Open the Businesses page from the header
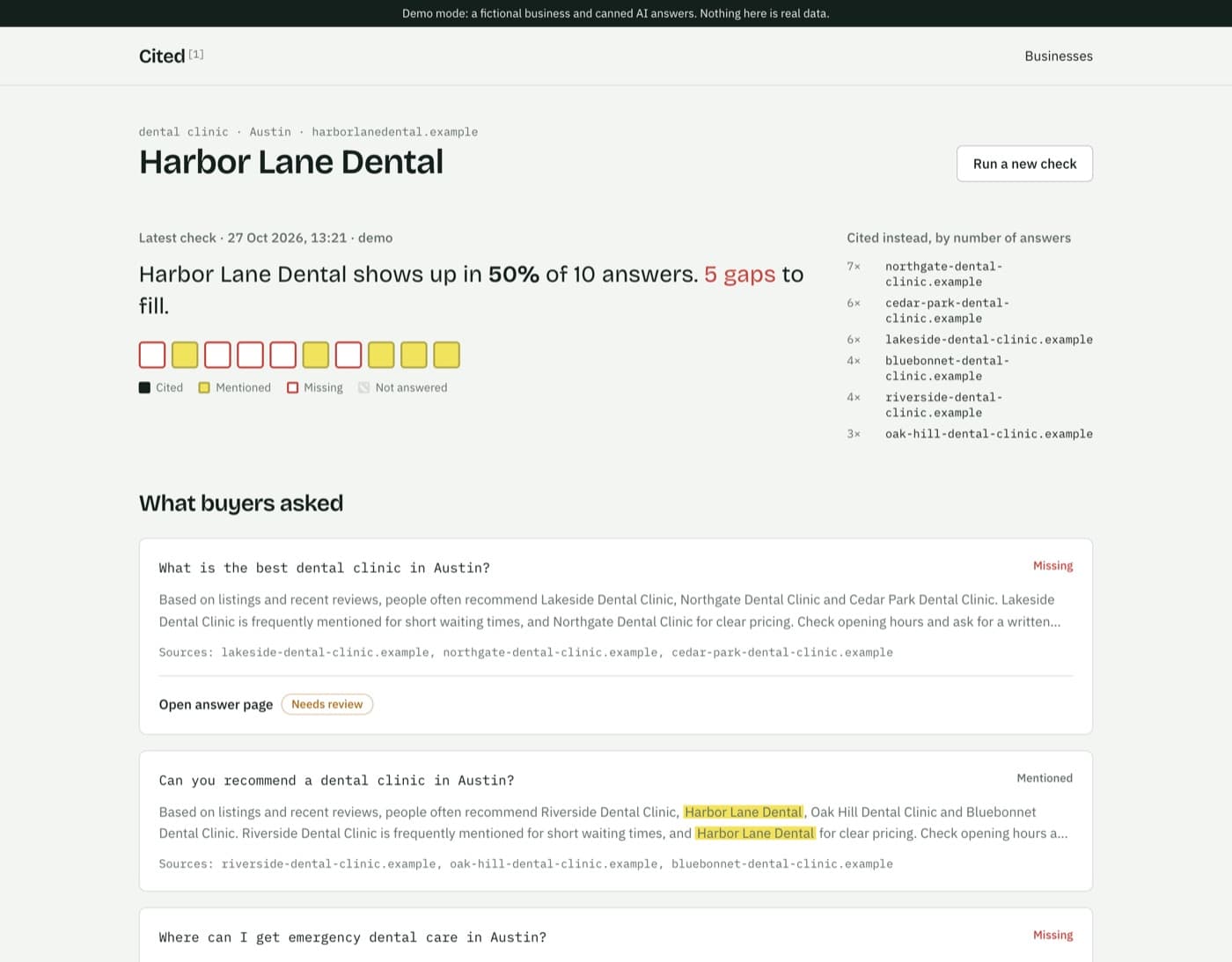The height and width of the screenshot is (962, 1232). (x=1059, y=55)
